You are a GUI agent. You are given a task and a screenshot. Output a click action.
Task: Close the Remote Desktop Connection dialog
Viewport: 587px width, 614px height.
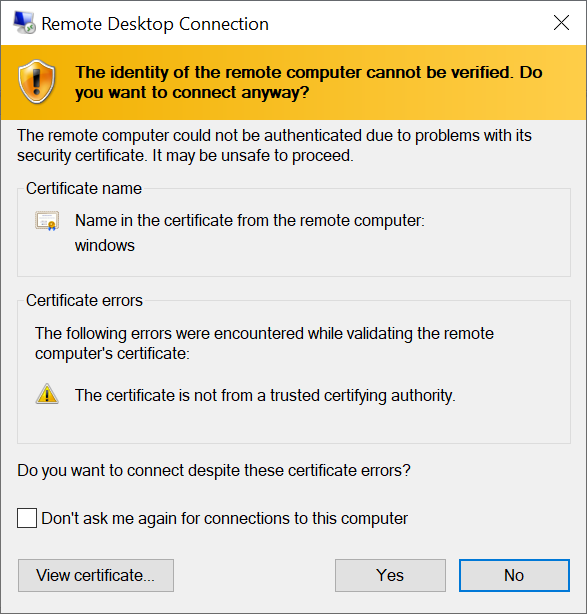[561, 23]
